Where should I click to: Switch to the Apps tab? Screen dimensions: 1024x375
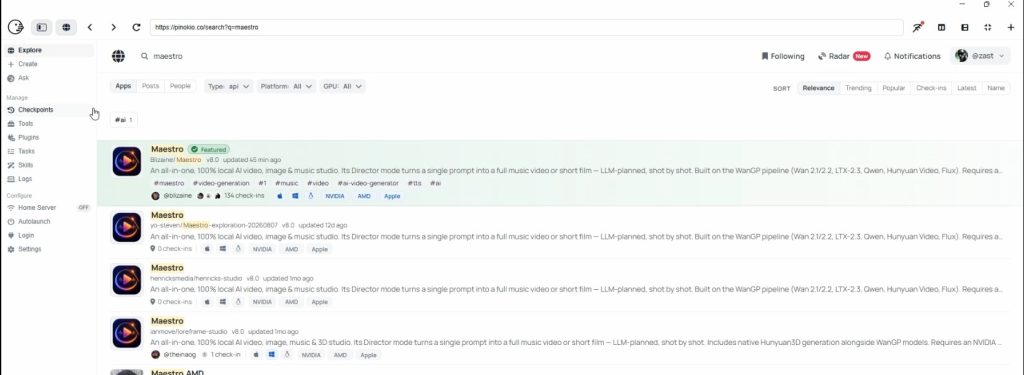123,86
